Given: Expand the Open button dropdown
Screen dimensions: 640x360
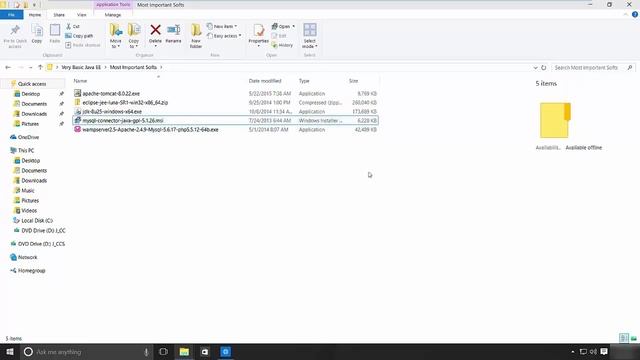Looking at the screenshot, I should (x=293, y=26).
